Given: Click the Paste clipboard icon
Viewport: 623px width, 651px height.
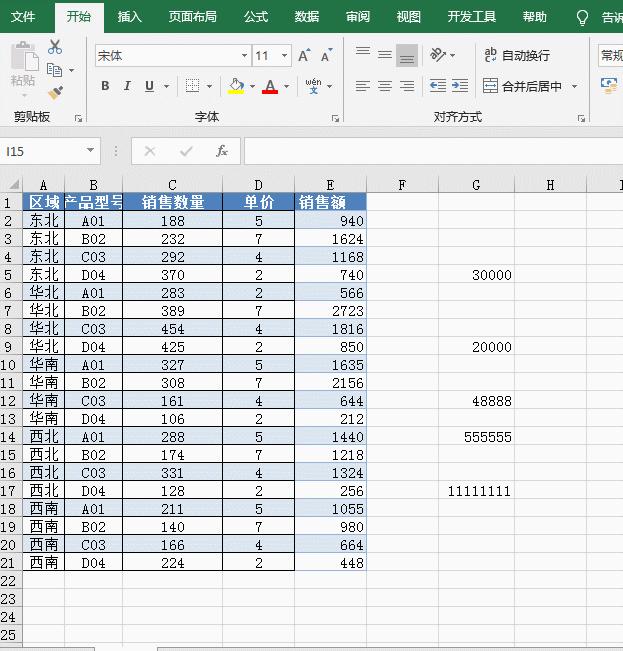Looking at the screenshot, I should point(23,58).
